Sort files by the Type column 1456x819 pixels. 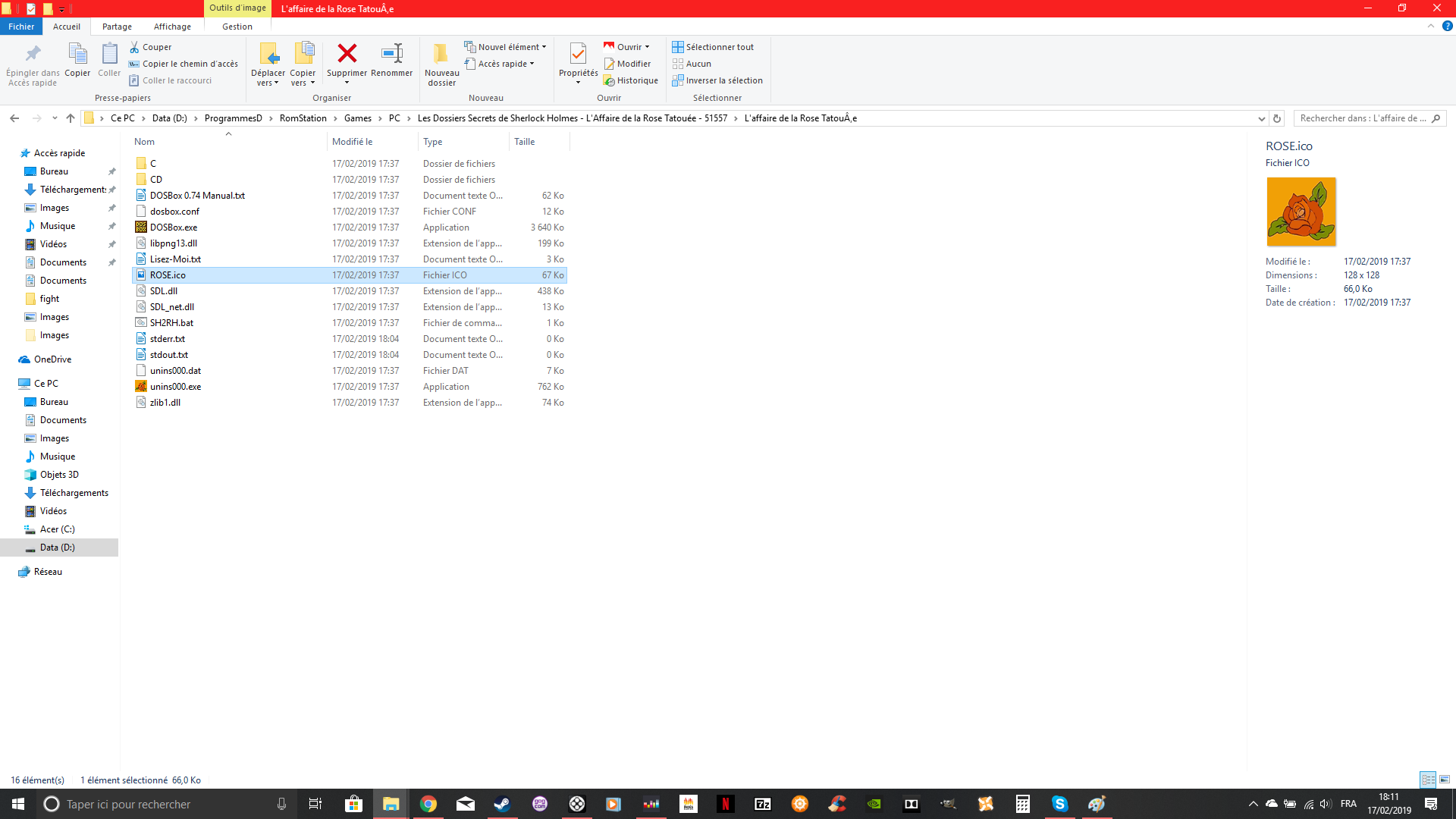click(463, 142)
